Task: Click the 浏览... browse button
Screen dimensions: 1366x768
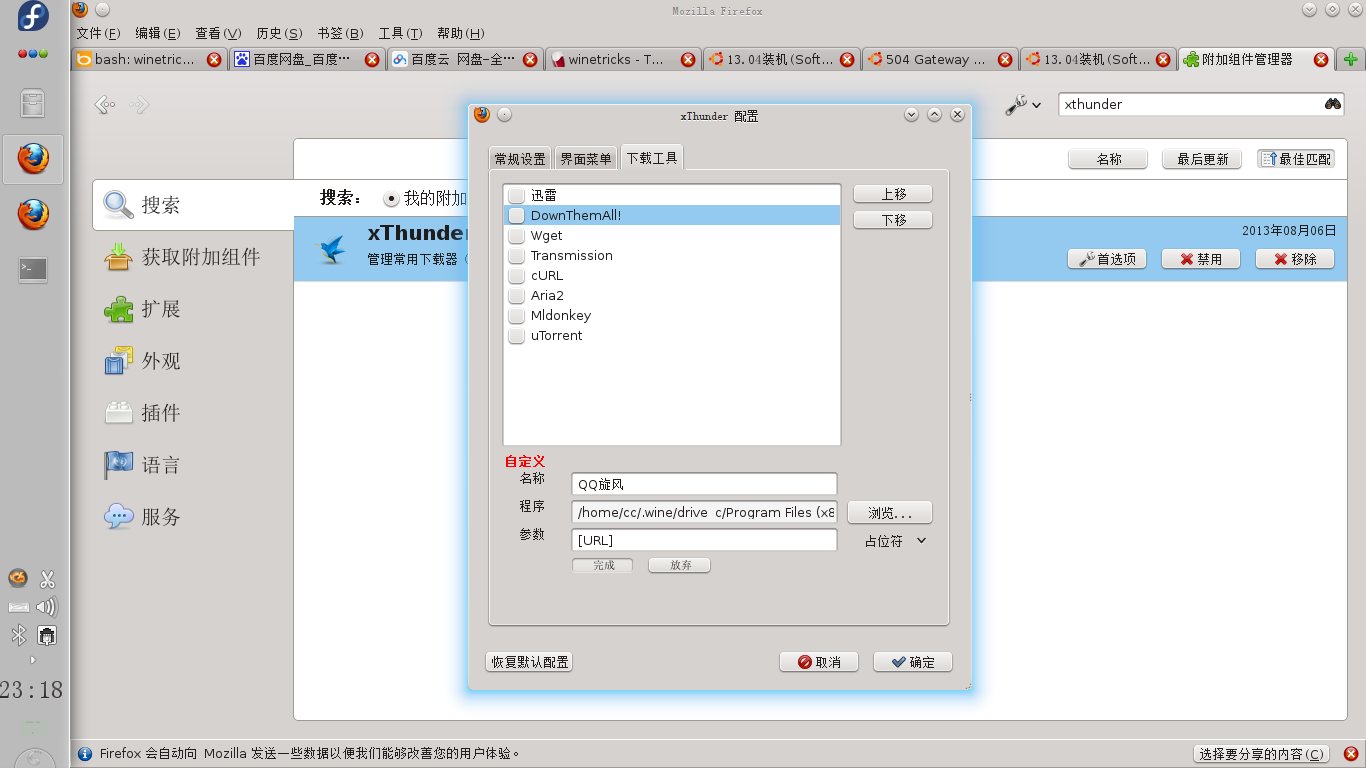Action: 890,513
